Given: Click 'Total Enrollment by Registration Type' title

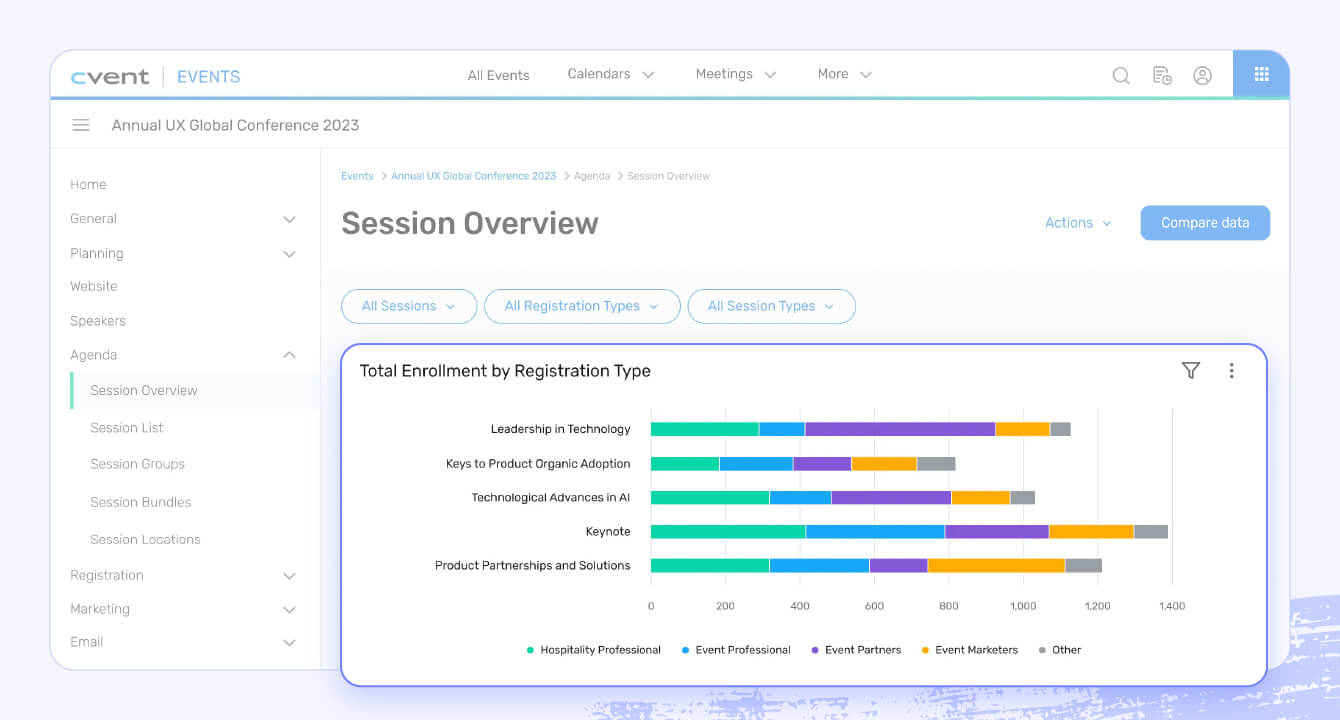Looking at the screenshot, I should pos(505,370).
